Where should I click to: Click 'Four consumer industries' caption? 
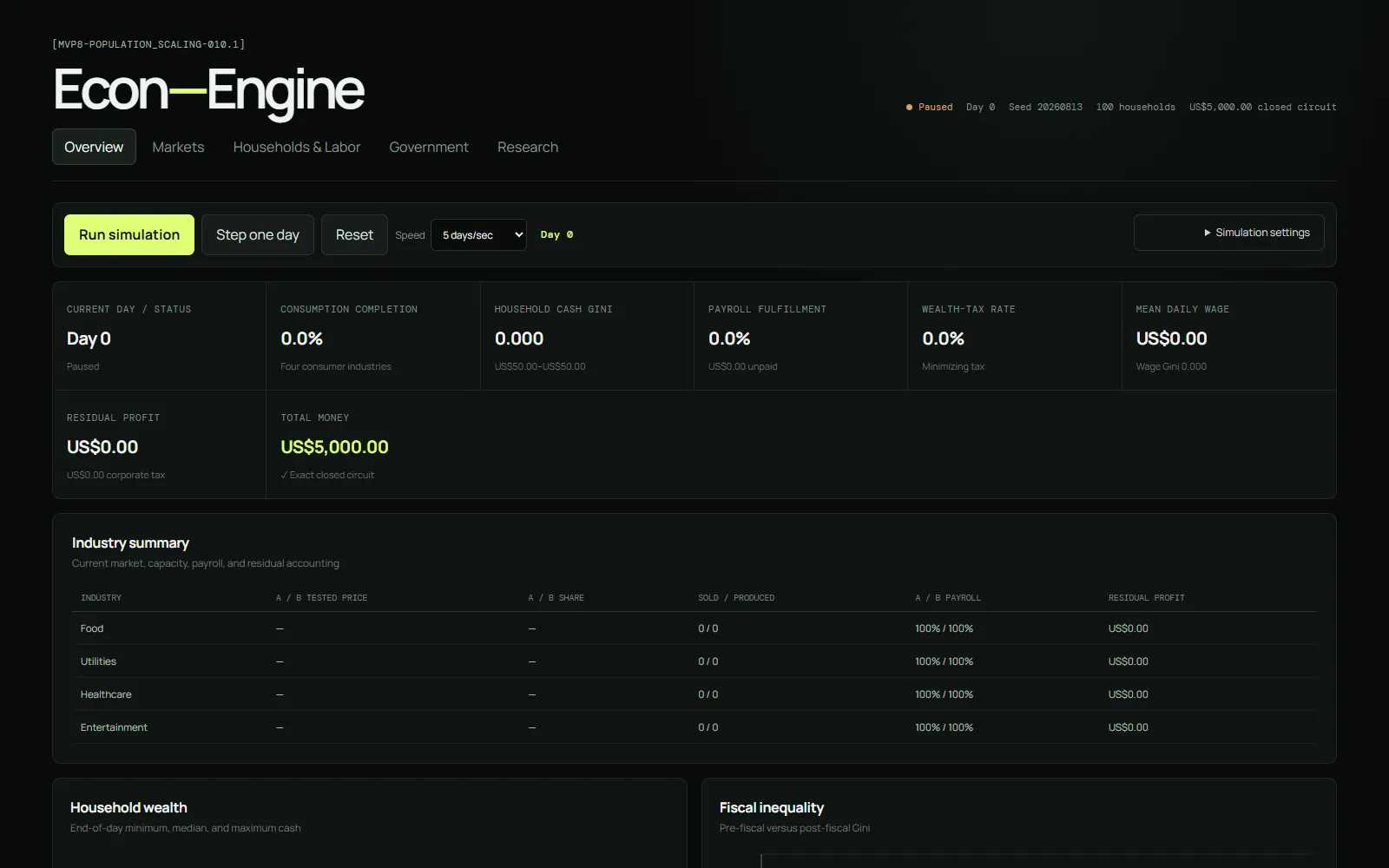[x=336, y=366]
